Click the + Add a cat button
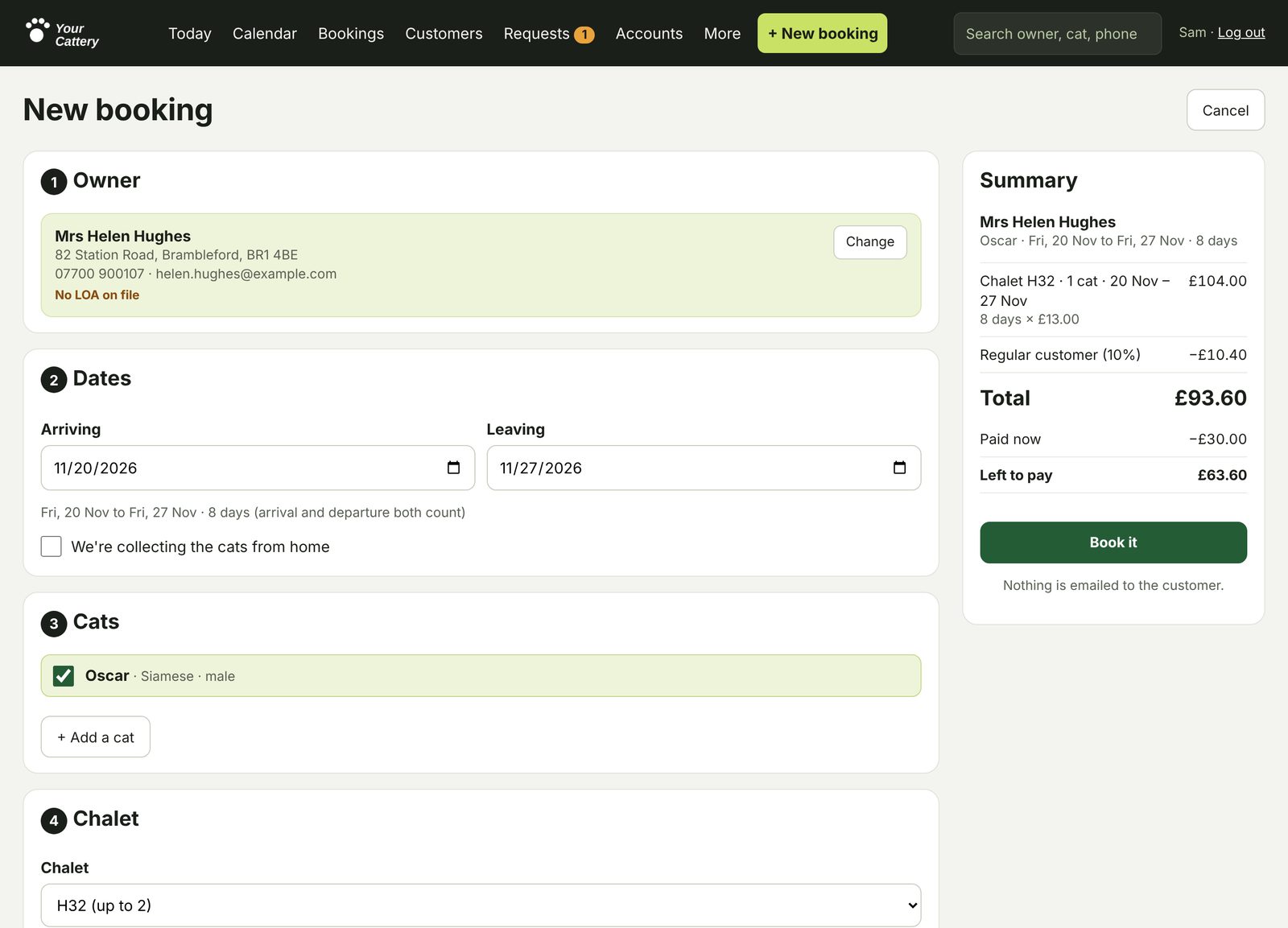Viewport: 1288px width, 928px height. tap(96, 737)
